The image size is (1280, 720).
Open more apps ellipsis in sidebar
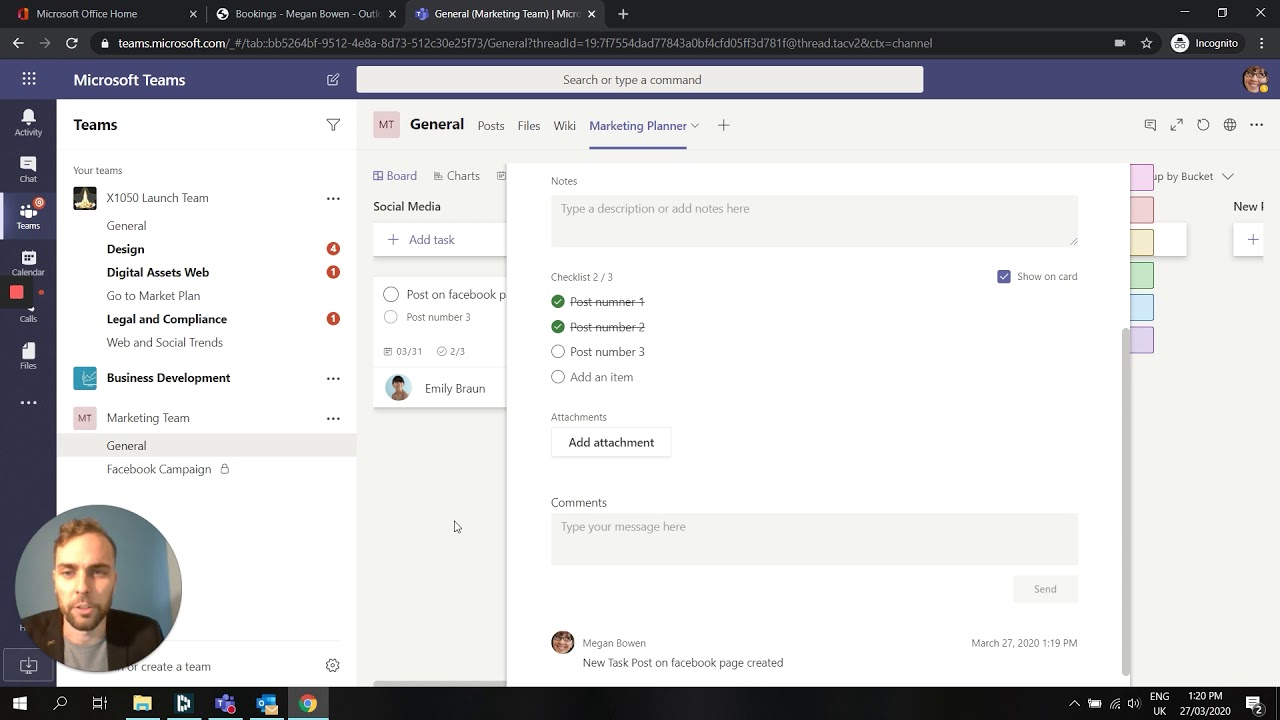pos(28,403)
